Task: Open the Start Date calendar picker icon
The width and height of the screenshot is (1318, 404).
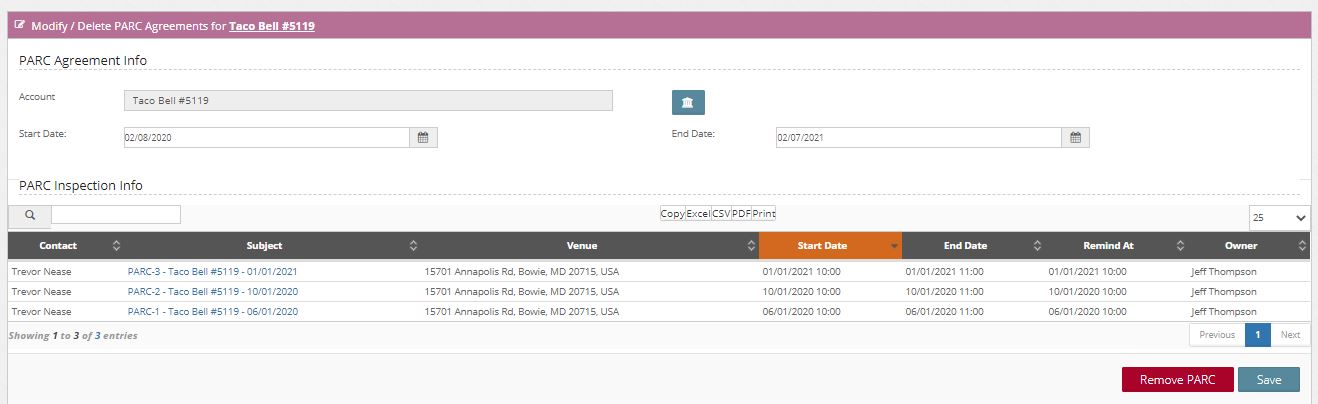Action: (x=423, y=138)
